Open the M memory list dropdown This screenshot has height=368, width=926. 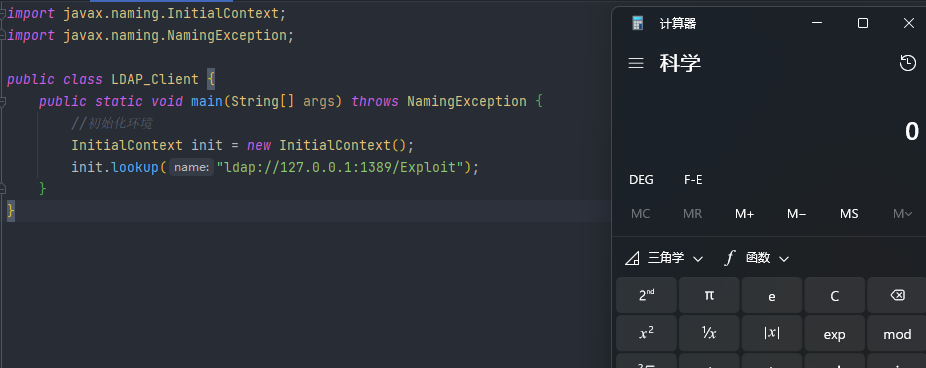click(x=902, y=214)
